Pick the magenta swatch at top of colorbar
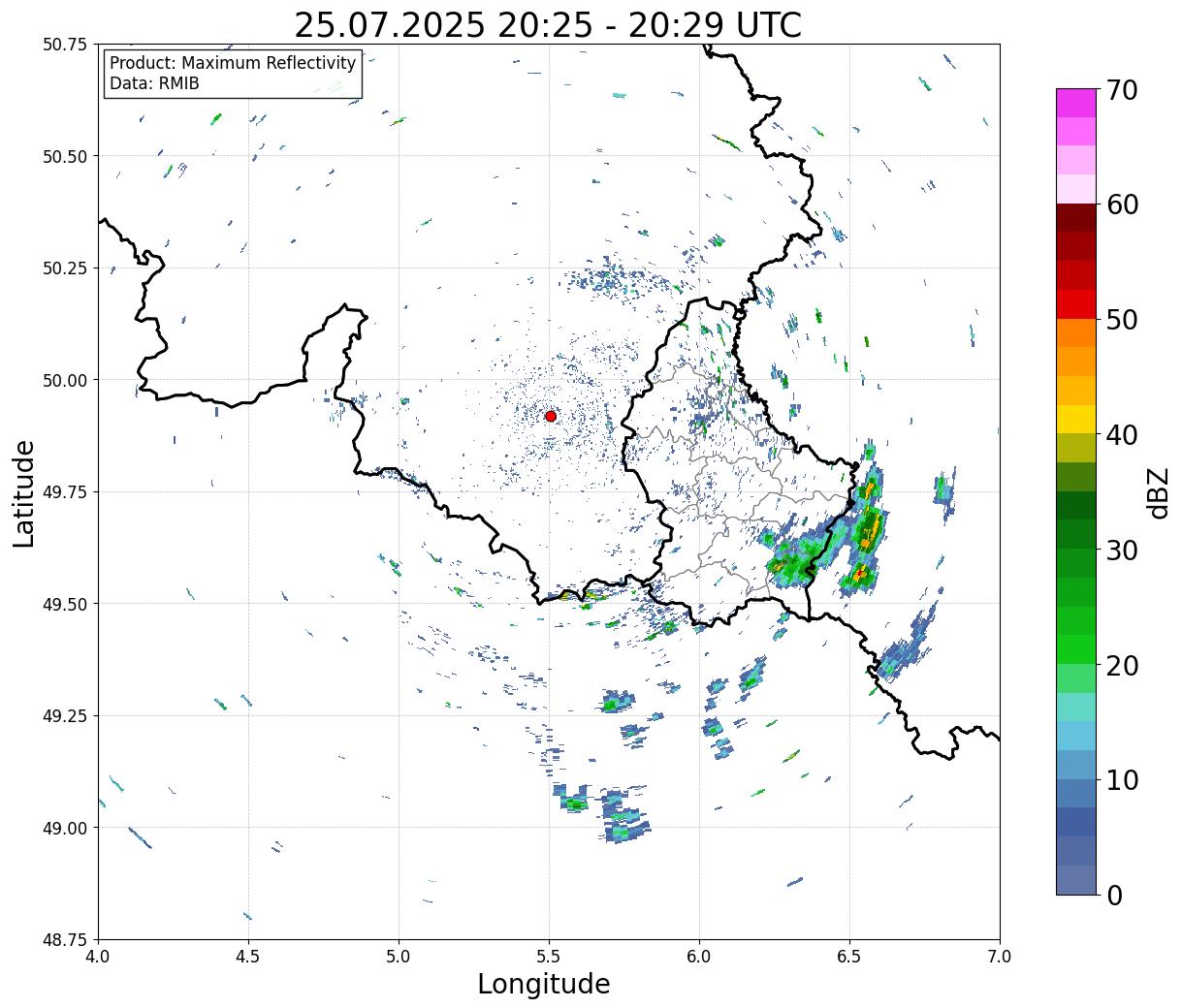1182x1008 pixels. click(x=1076, y=103)
